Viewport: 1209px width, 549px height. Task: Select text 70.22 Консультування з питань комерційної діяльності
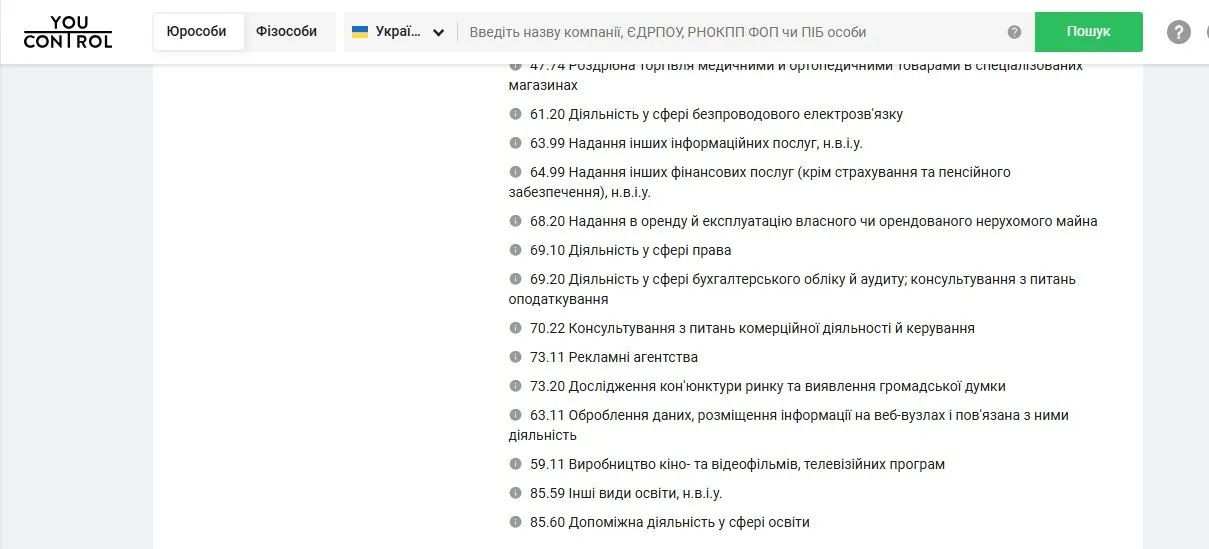[x=752, y=328]
